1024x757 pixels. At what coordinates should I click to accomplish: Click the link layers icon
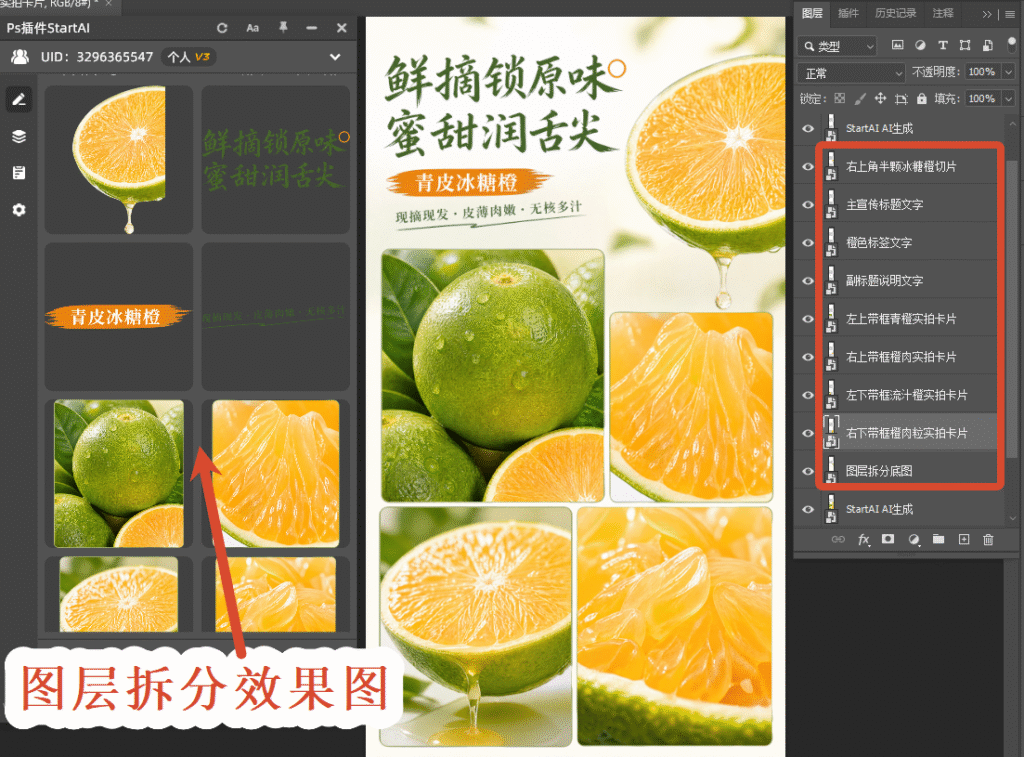pos(838,540)
